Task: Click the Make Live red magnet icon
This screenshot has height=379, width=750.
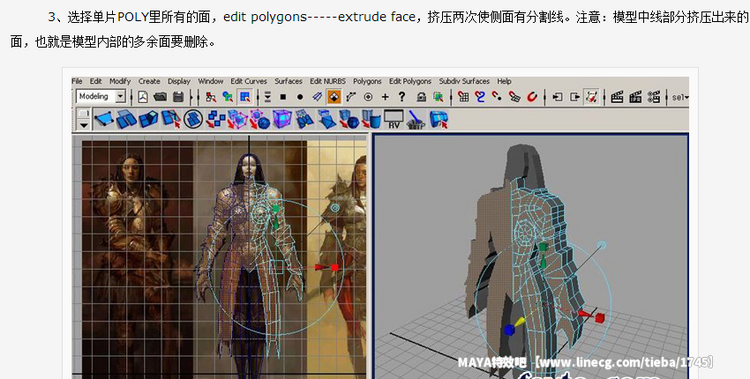Action: coord(532,97)
